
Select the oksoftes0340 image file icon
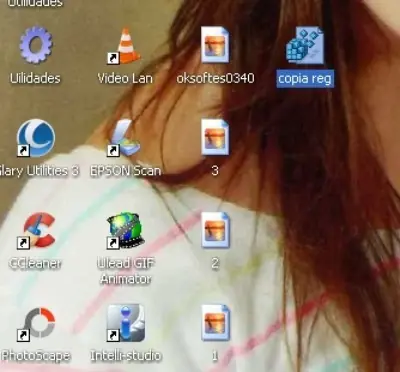215,45
